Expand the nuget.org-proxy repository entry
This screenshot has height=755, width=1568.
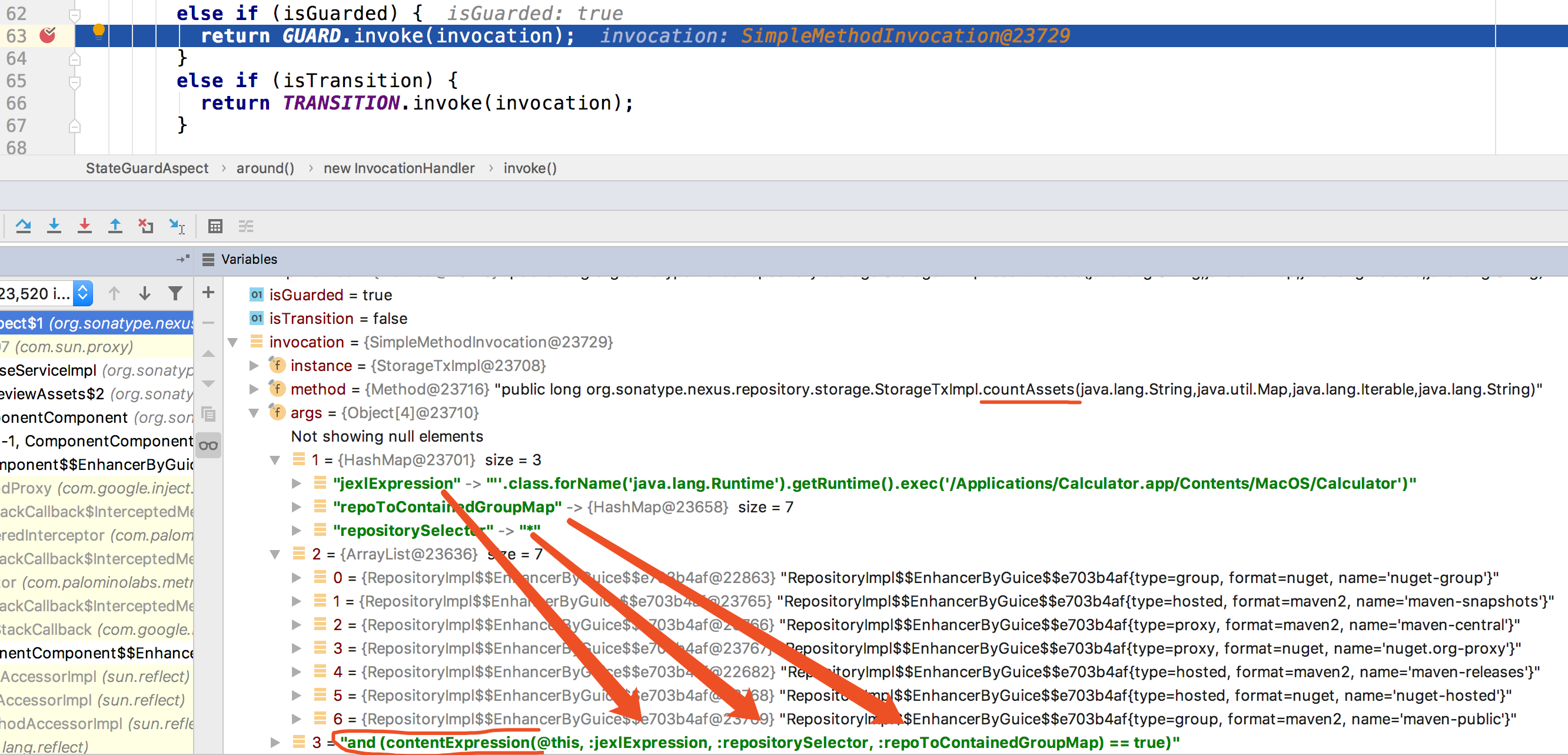pyautogui.click(x=297, y=648)
